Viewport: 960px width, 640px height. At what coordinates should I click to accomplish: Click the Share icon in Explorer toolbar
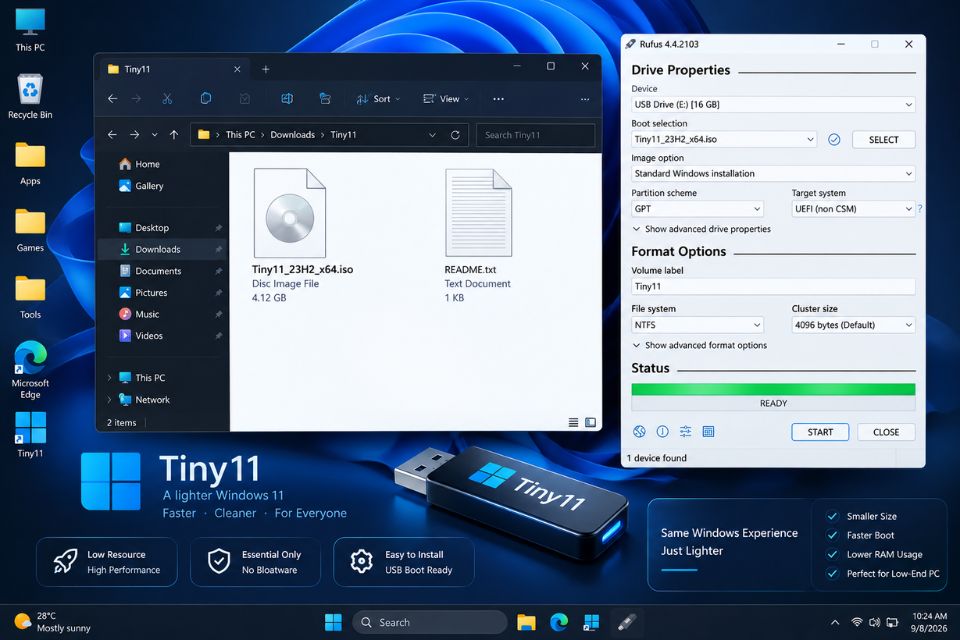click(x=325, y=99)
